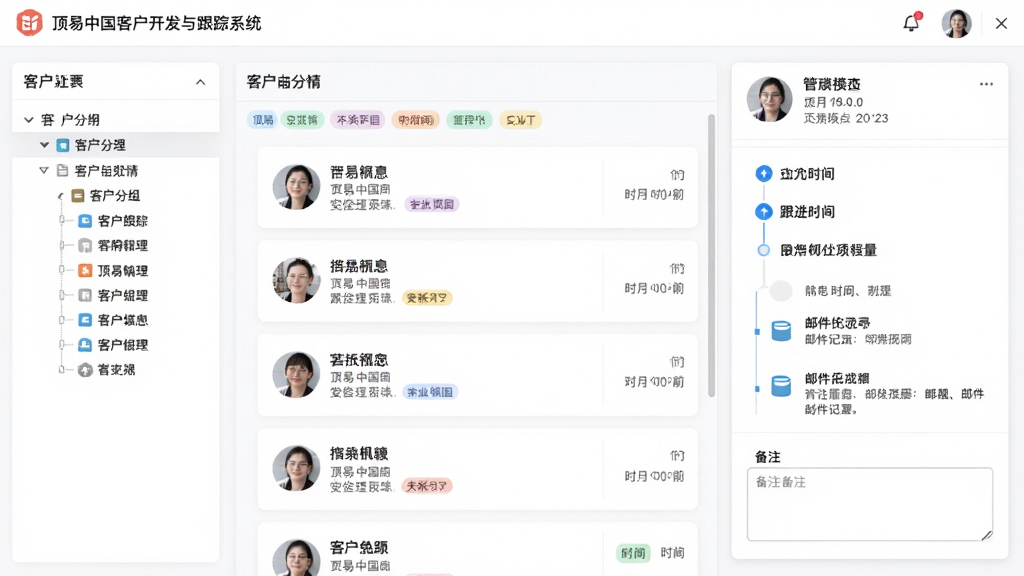This screenshot has width=1024, height=576.
Task: Collapse the top-level 客 户分组 tree node chevron
Action: [29, 120]
